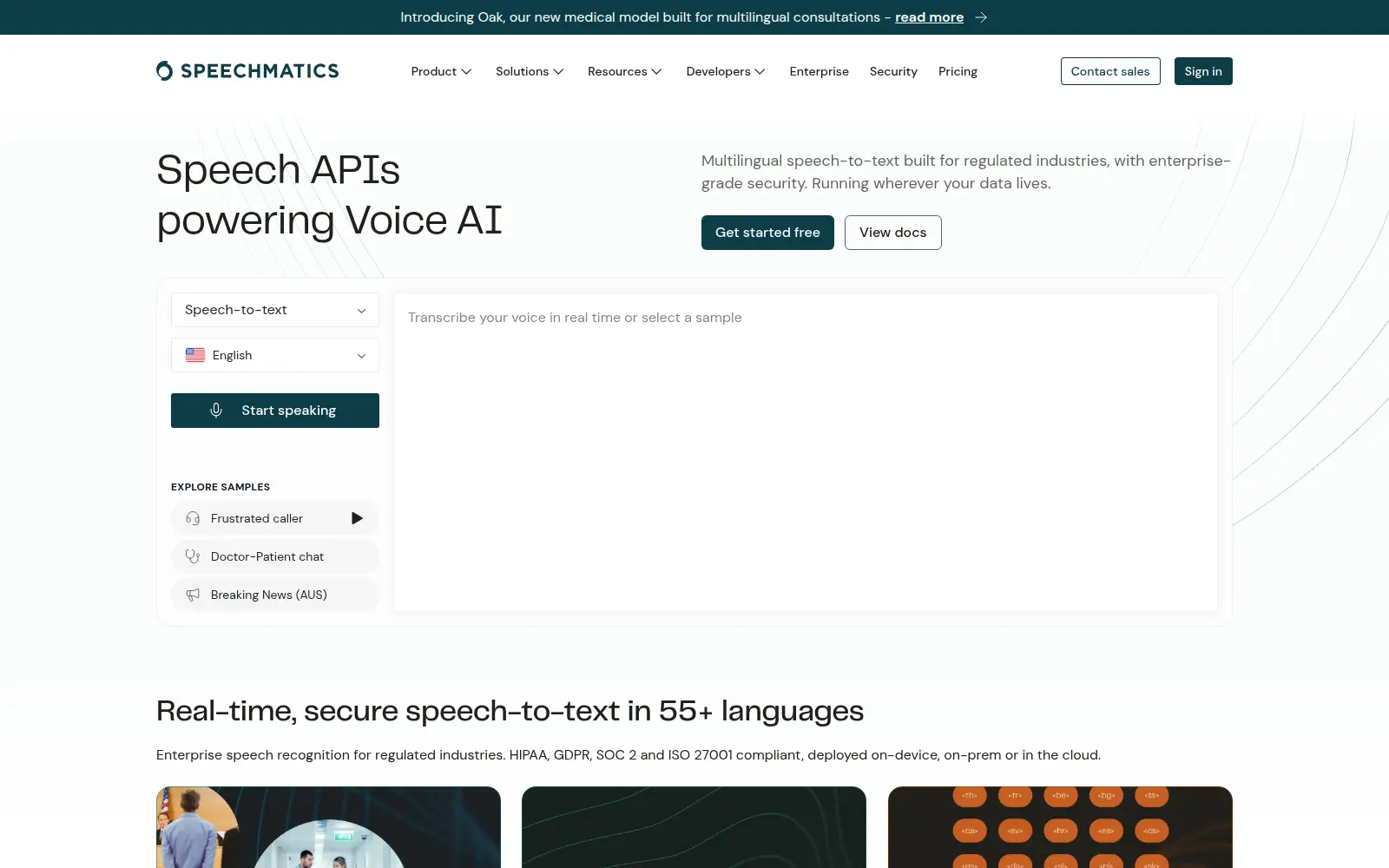Expand the Product menu chevron

pos(466,71)
